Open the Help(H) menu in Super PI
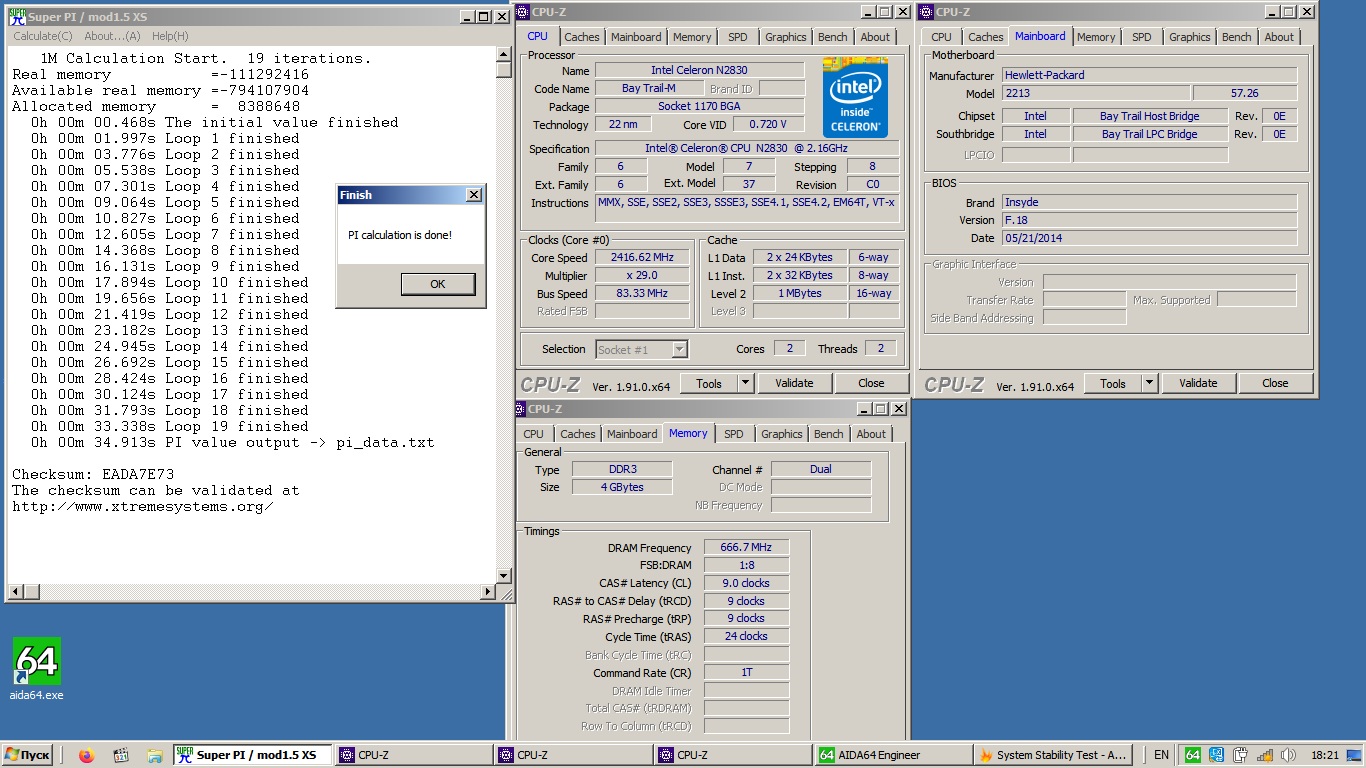The width and height of the screenshot is (1366, 768). [x=170, y=36]
